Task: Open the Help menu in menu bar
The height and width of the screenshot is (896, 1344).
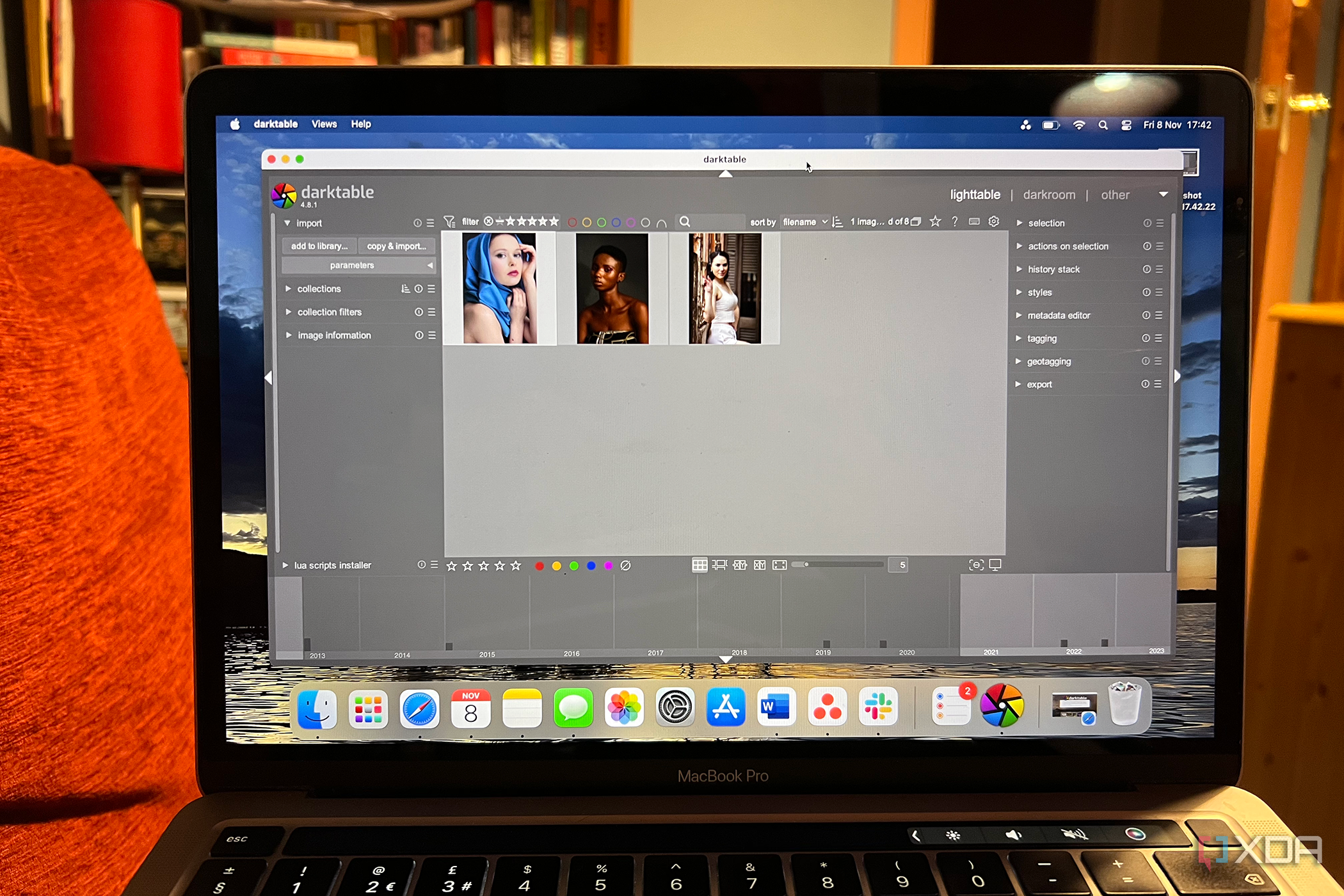Action: tap(361, 124)
